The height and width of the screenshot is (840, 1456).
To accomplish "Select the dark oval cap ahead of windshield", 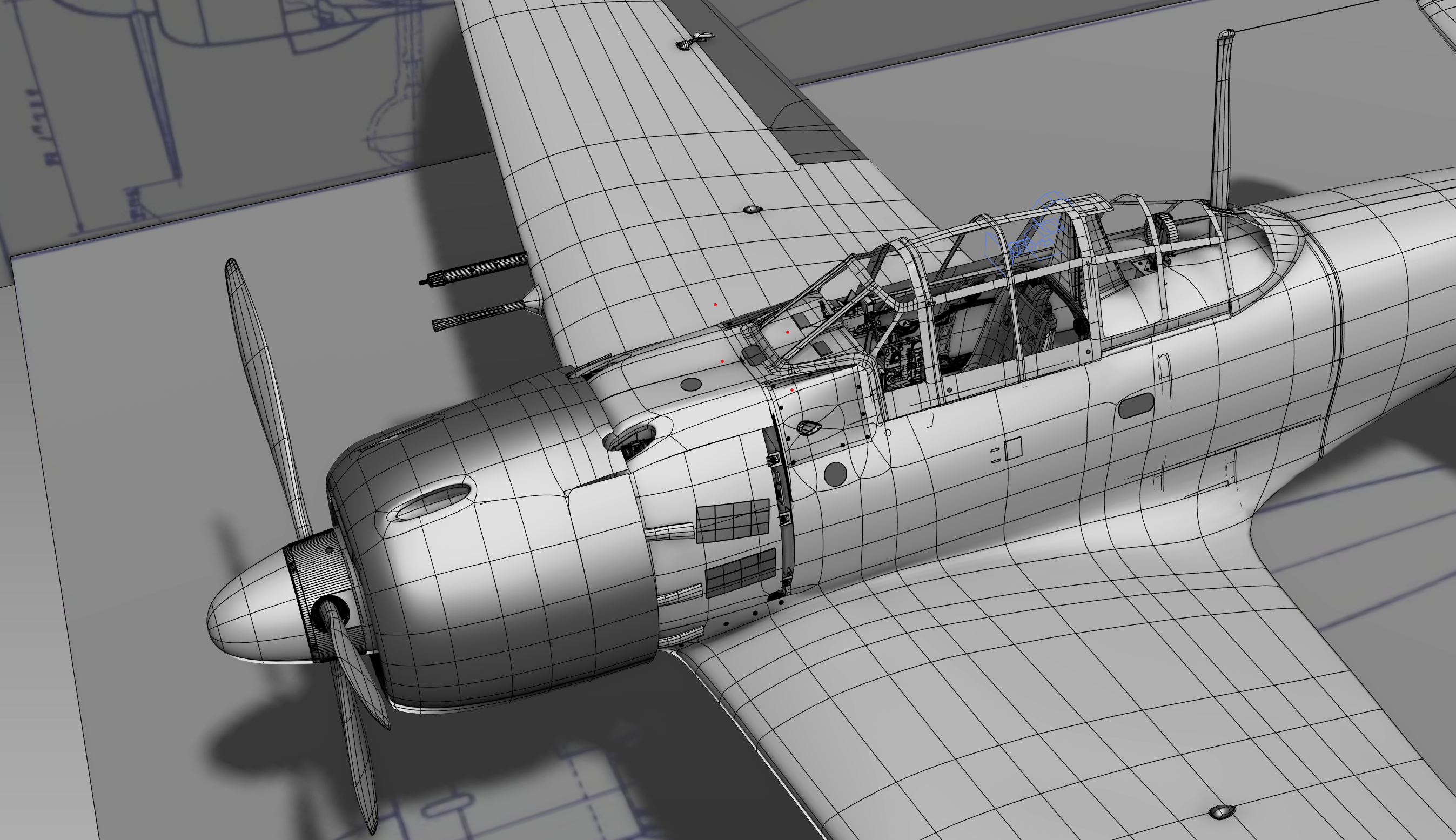I will [691, 384].
